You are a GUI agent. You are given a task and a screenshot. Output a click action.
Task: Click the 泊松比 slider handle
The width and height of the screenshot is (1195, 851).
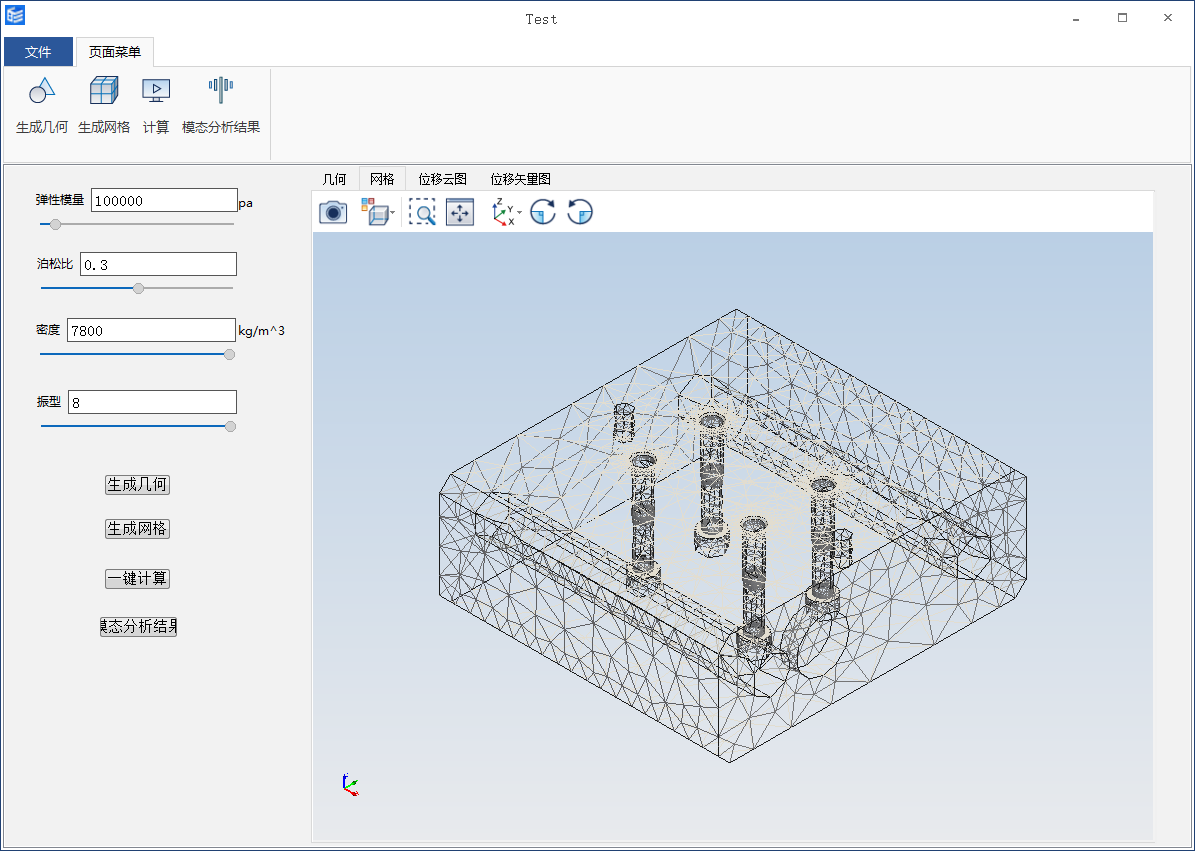click(138, 288)
